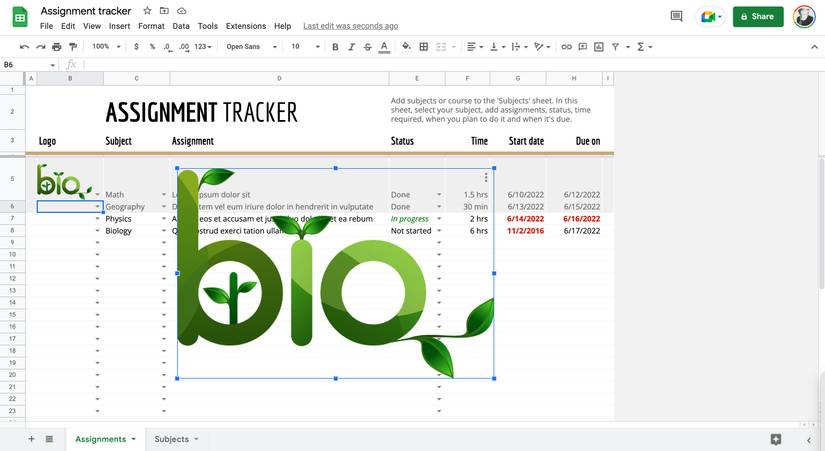Screen dimensions: 825x451
Task: Open horizontal align options
Action: [475, 47]
